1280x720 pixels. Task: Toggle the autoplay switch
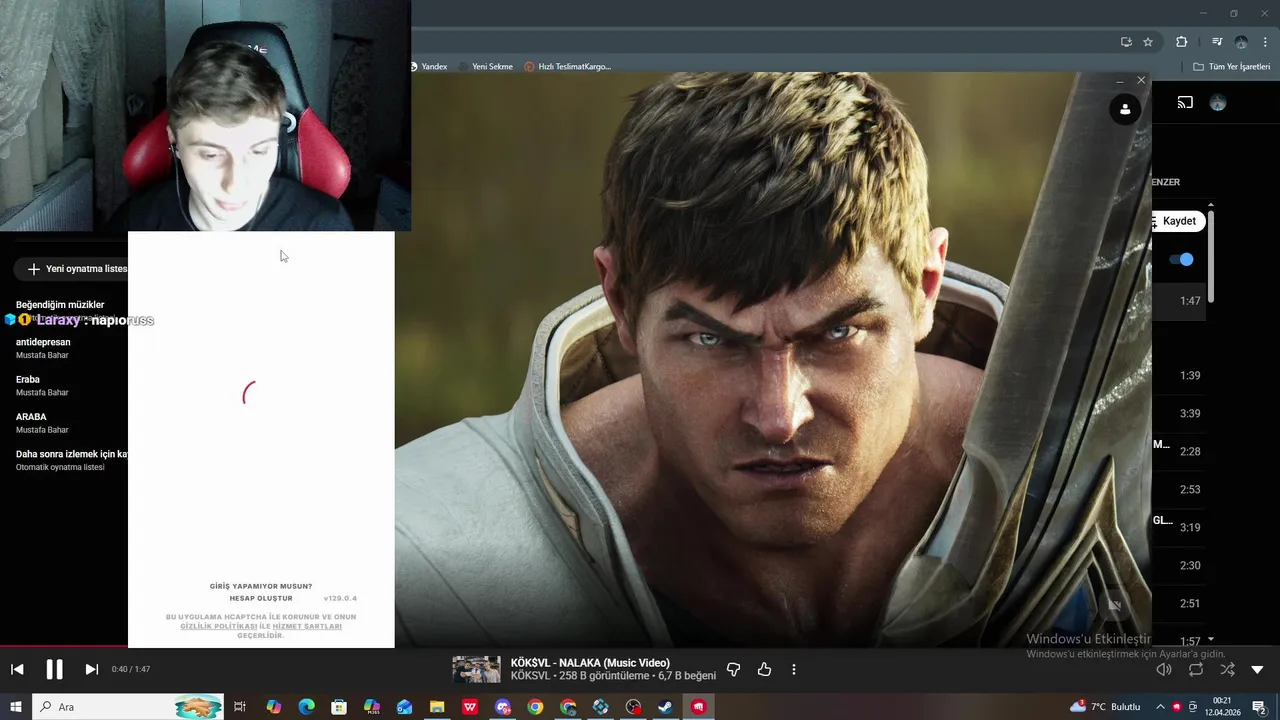[x=1182, y=259]
